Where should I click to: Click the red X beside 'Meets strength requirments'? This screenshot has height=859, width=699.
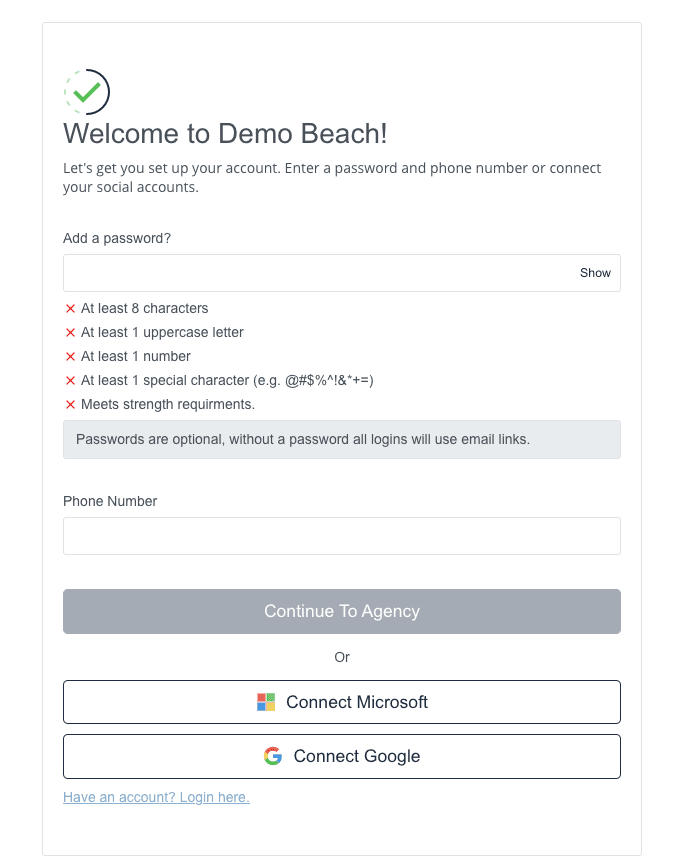pos(70,405)
